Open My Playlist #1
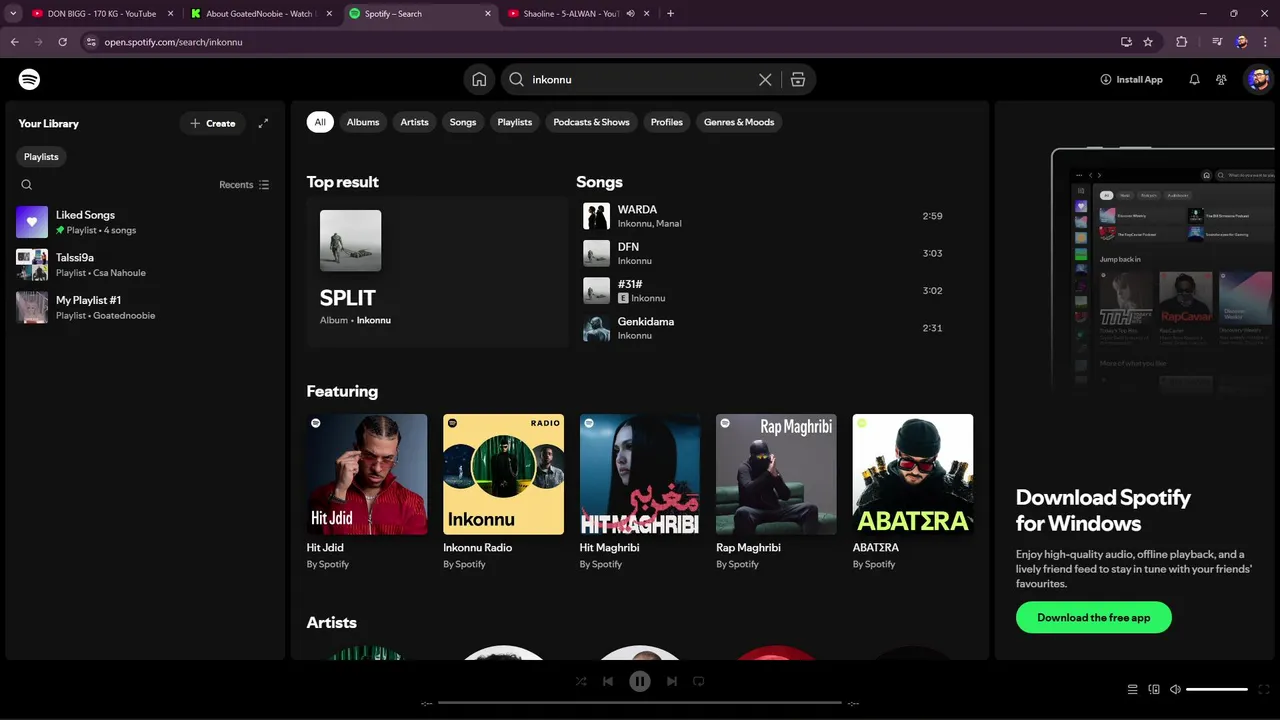The height and width of the screenshot is (720, 1280). pyautogui.click(x=145, y=307)
